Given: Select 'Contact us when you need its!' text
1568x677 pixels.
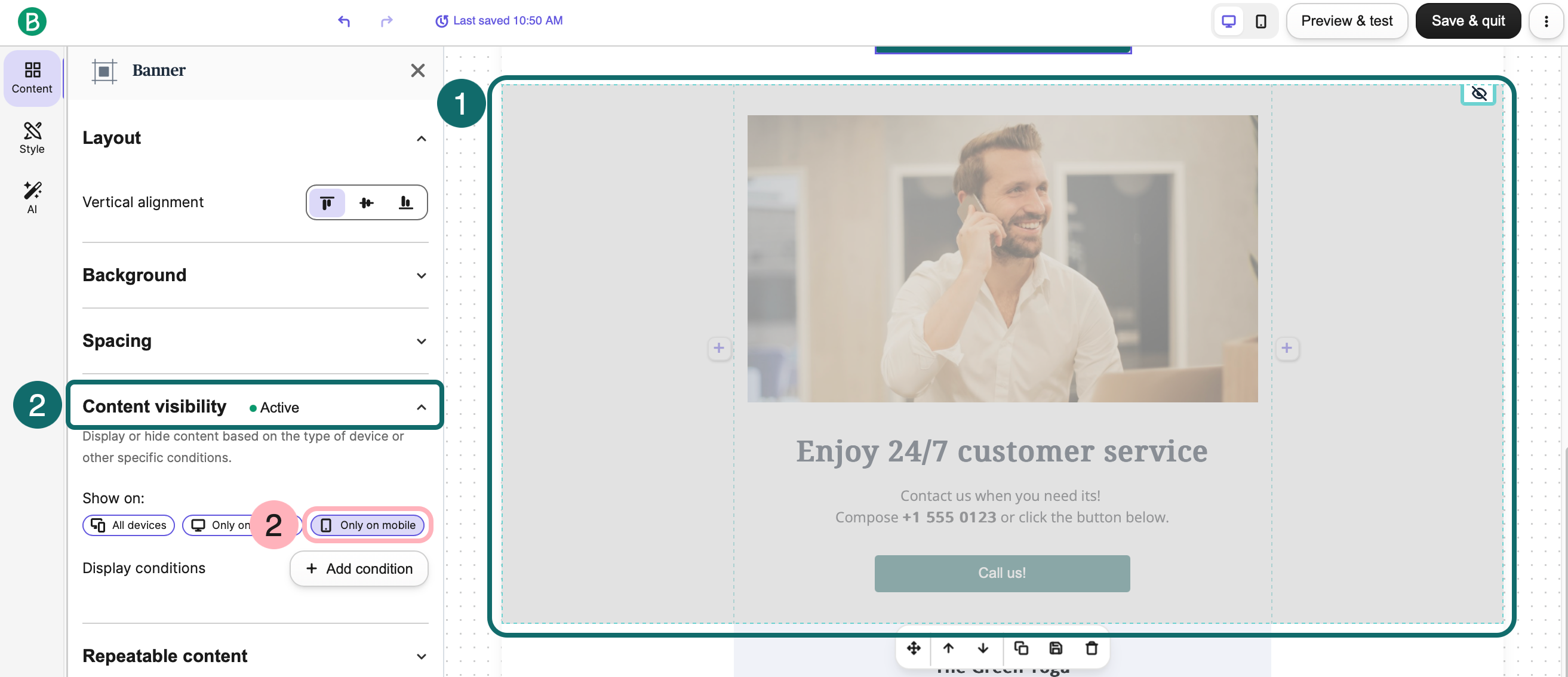Looking at the screenshot, I should [x=1000, y=496].
